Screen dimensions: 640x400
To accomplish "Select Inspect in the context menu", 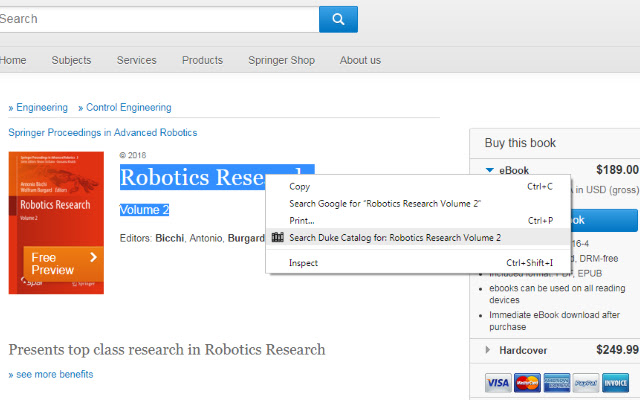I will [x=303, y=263].
